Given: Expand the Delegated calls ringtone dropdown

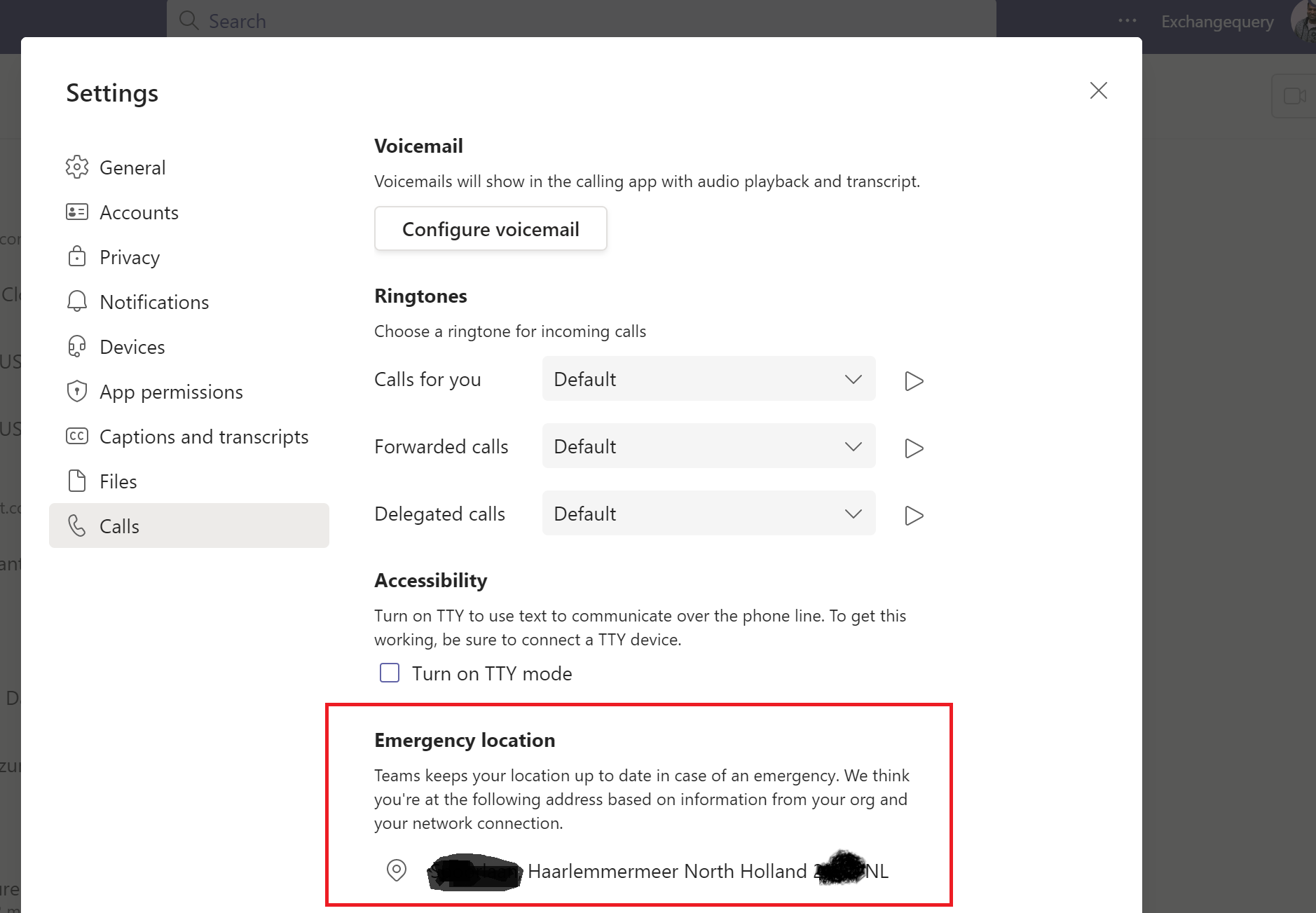Looking at the screenshot, I should point(708,514).
